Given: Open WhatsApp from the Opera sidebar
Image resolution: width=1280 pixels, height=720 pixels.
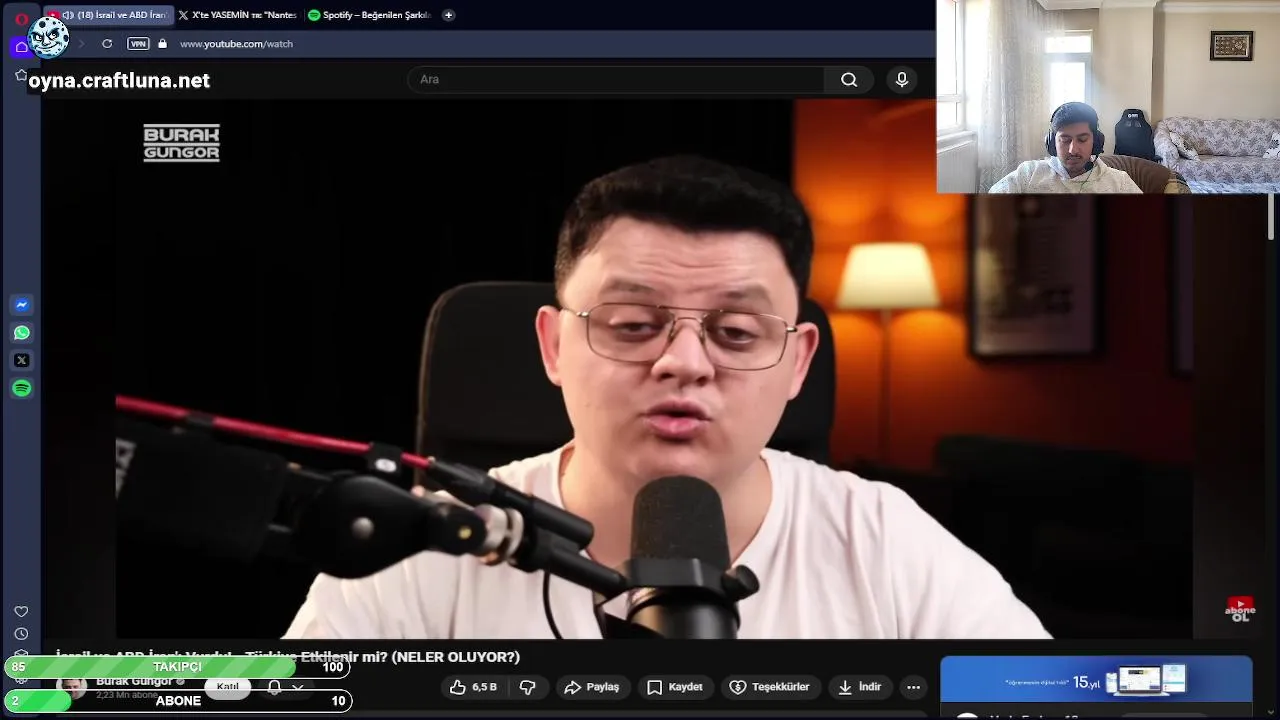Looking at the screenshot, I should coord(22,333).
